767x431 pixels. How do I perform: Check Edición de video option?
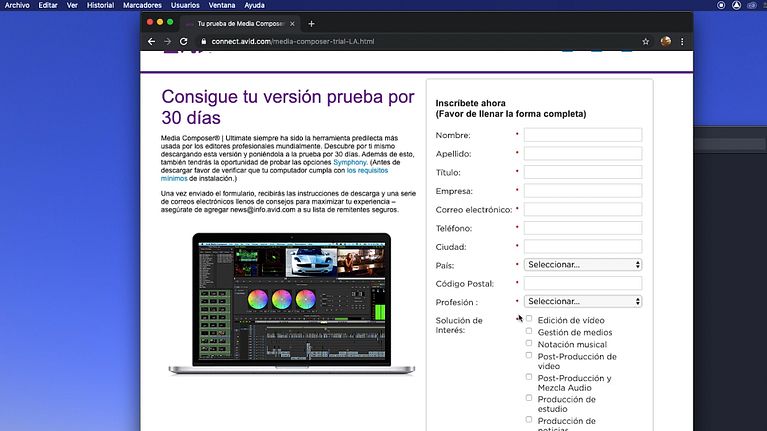tap(529, 318)
